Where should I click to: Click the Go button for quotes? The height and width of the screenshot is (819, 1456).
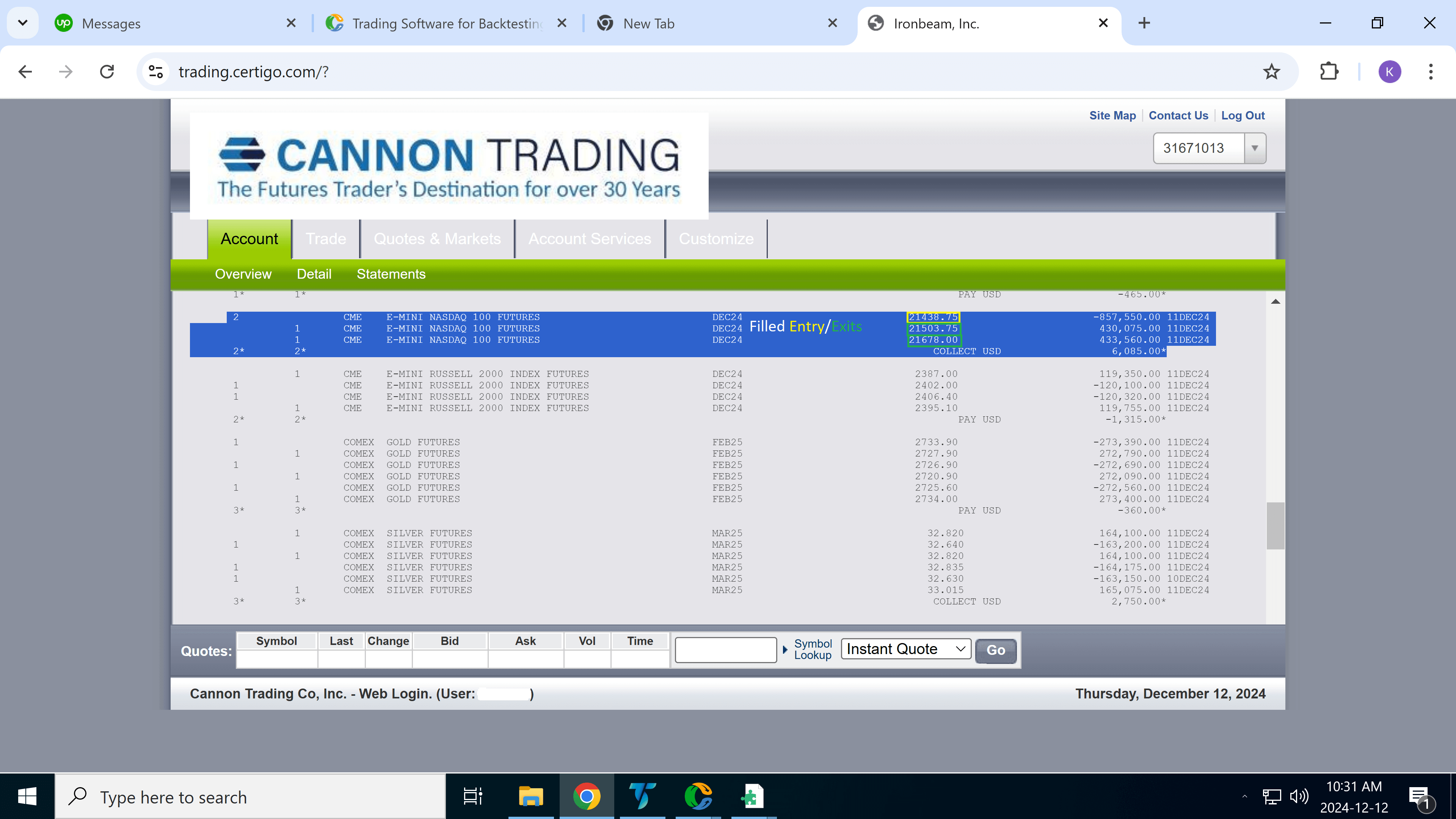click(x=995, y=650)
